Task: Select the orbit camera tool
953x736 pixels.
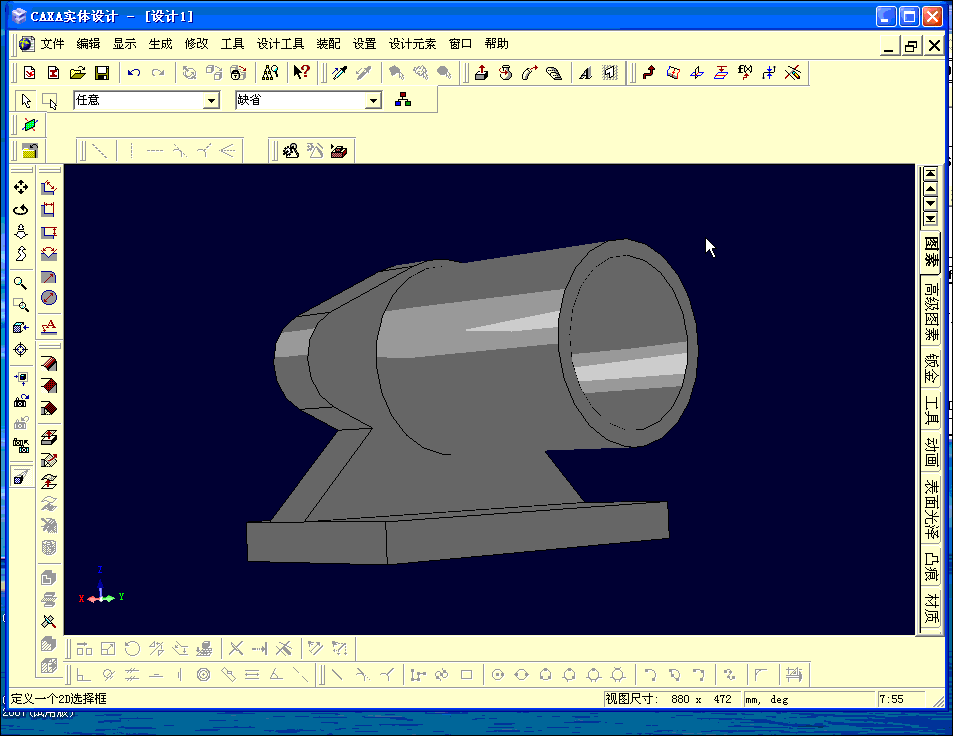Action: [21, 210]
